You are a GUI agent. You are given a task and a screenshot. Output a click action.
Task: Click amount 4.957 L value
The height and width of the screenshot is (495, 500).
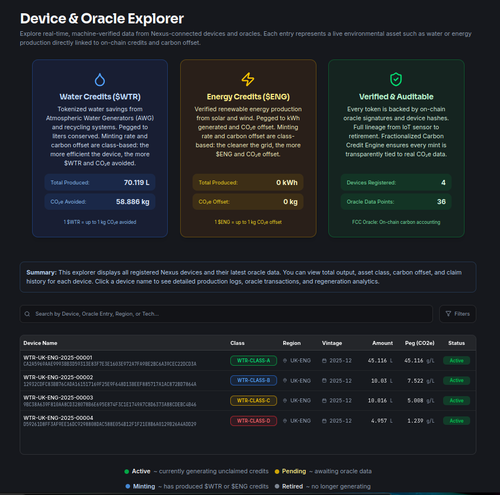coord(382,421)
